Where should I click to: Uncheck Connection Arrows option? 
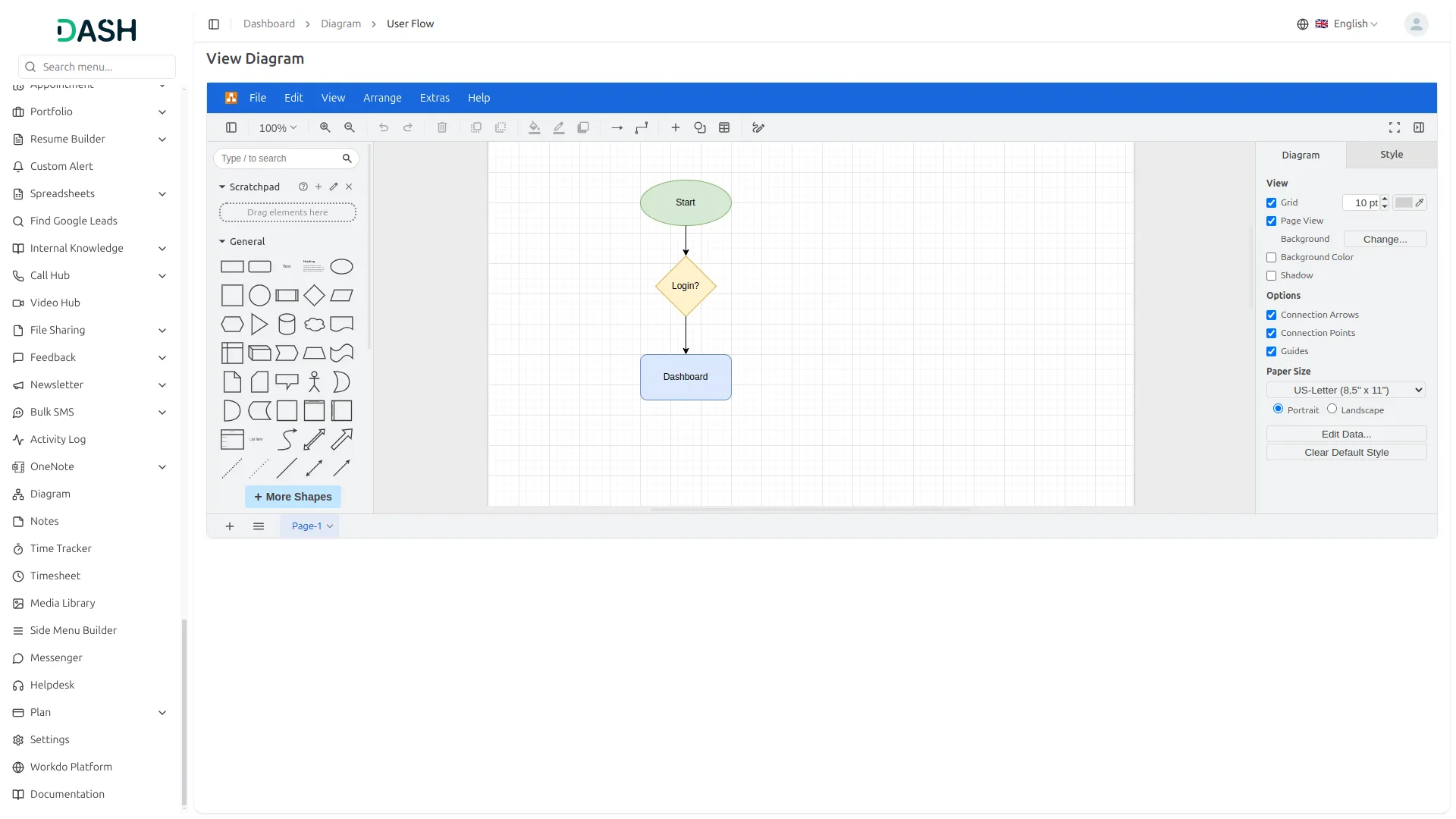point(1272,315)
